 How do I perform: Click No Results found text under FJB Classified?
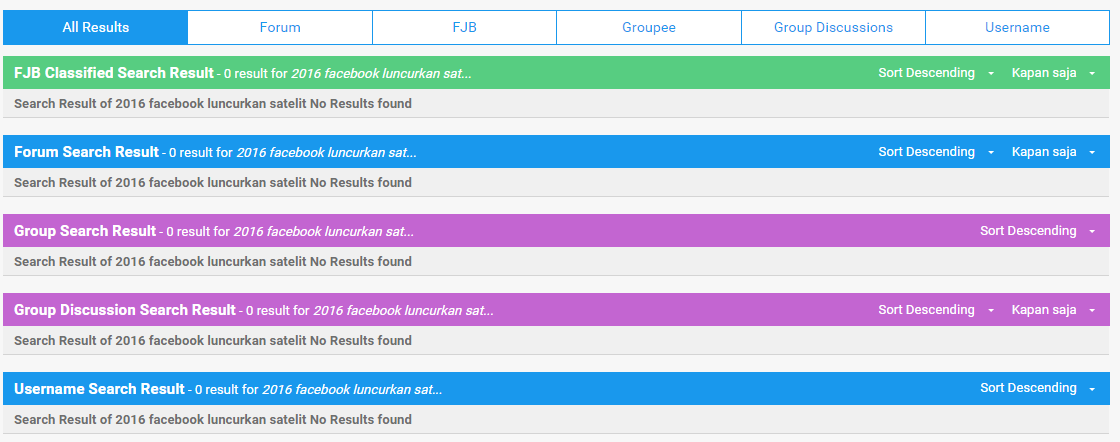tap(361, 104)
